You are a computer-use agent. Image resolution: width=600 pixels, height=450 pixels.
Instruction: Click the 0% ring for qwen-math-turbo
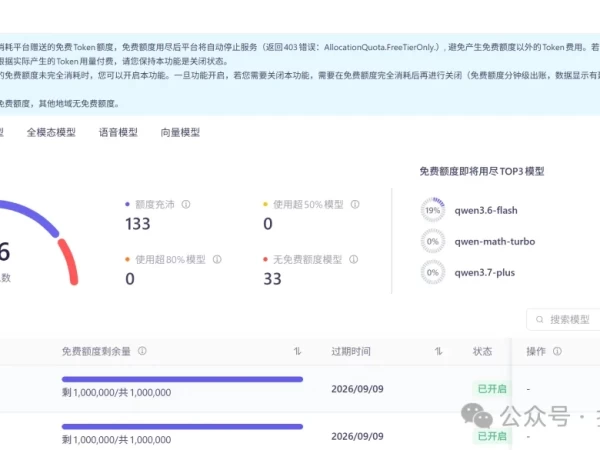coord(433,241)
